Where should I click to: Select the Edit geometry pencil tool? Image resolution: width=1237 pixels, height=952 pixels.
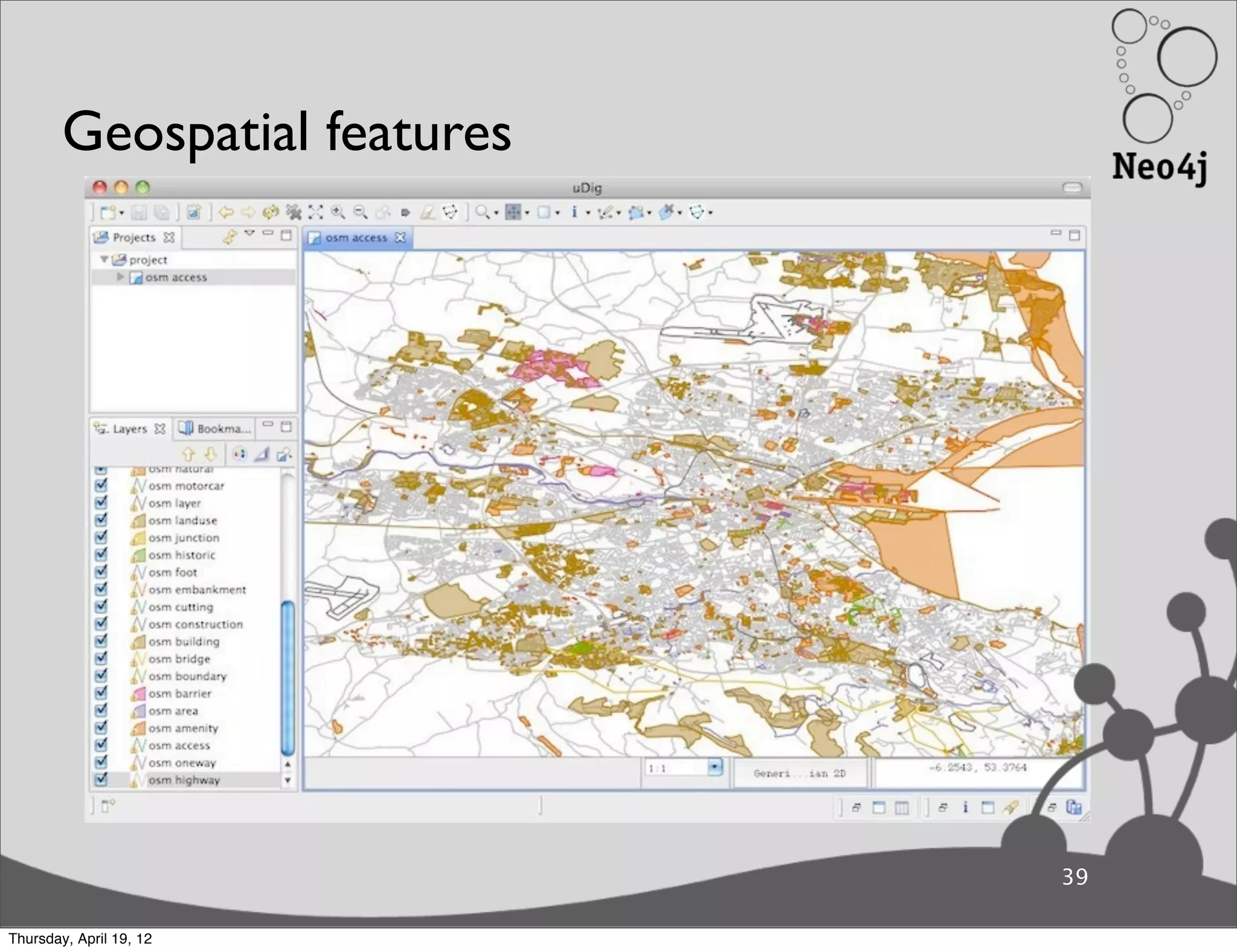605,212
